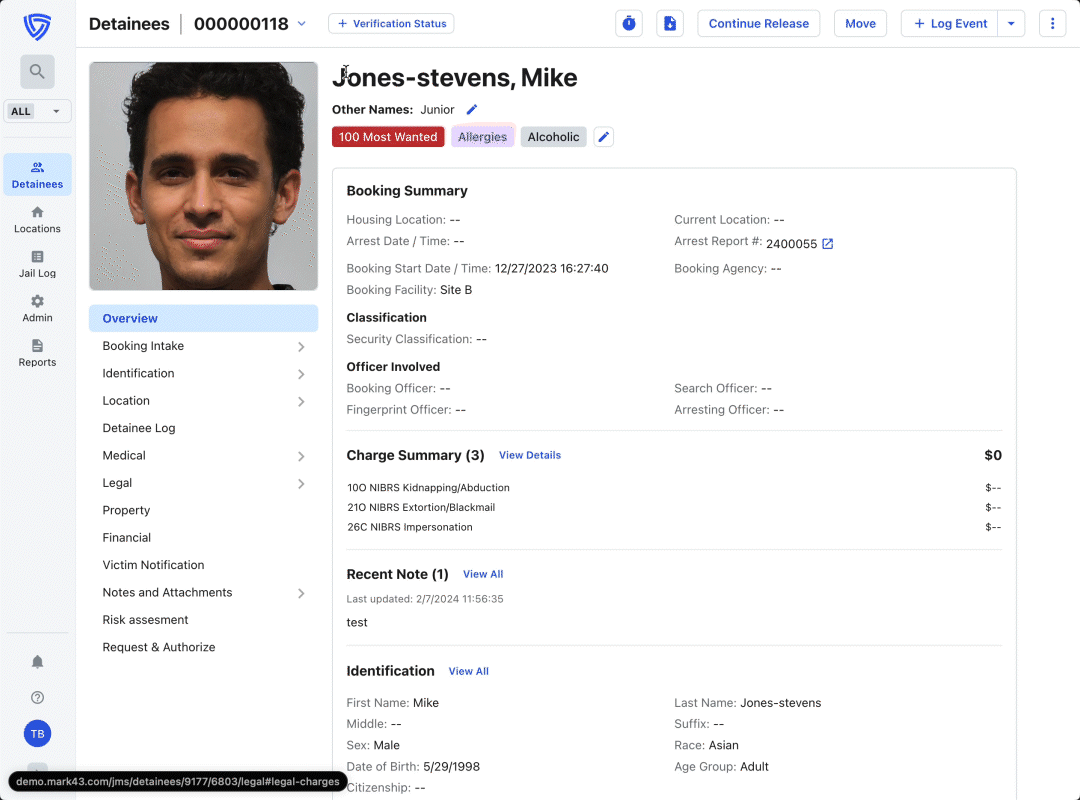1080x800 pixels.
Task: Open the ALL filter dropdown
Action: [x=37, y=112]
